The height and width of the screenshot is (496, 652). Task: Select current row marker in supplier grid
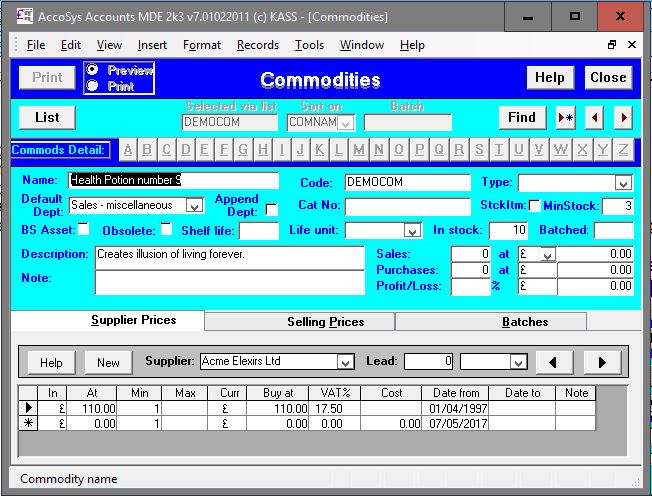click(28, 408)
